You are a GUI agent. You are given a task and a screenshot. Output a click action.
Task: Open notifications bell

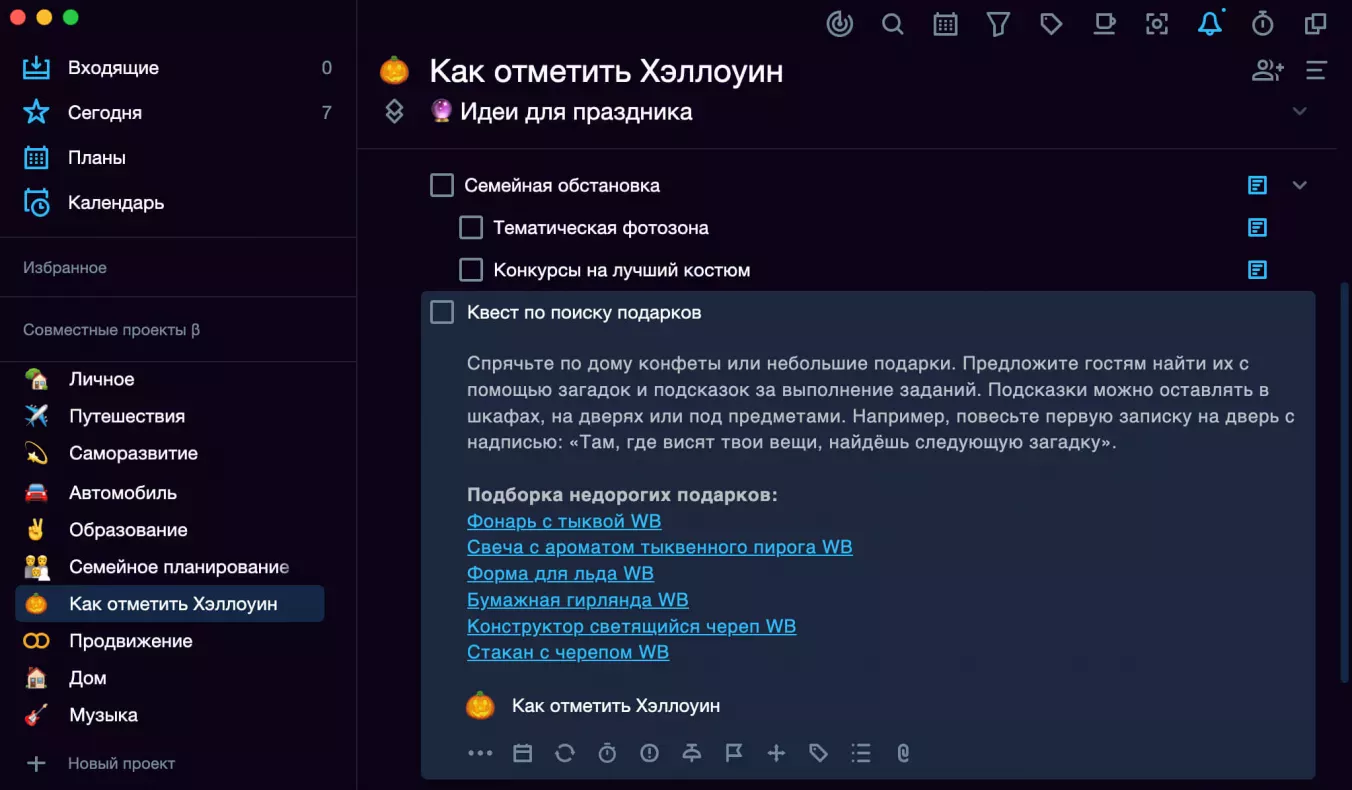coord(1210,24)
